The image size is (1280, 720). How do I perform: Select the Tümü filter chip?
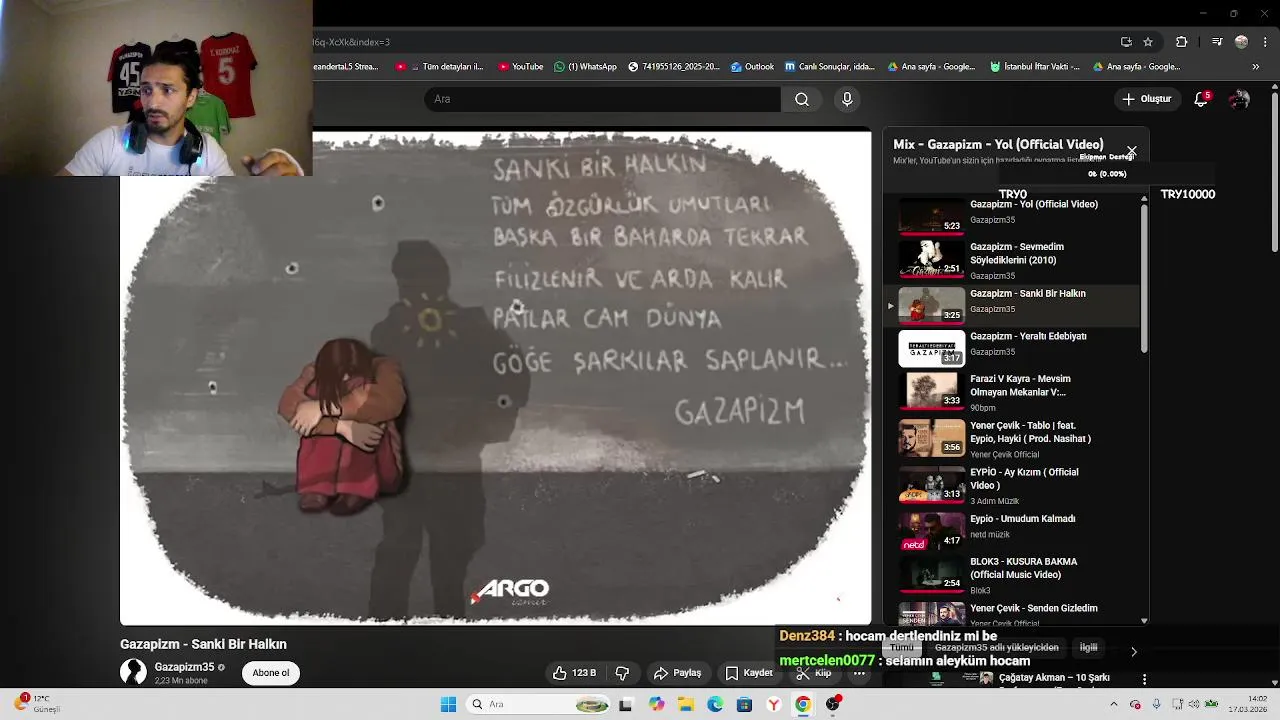coord(902,647)
